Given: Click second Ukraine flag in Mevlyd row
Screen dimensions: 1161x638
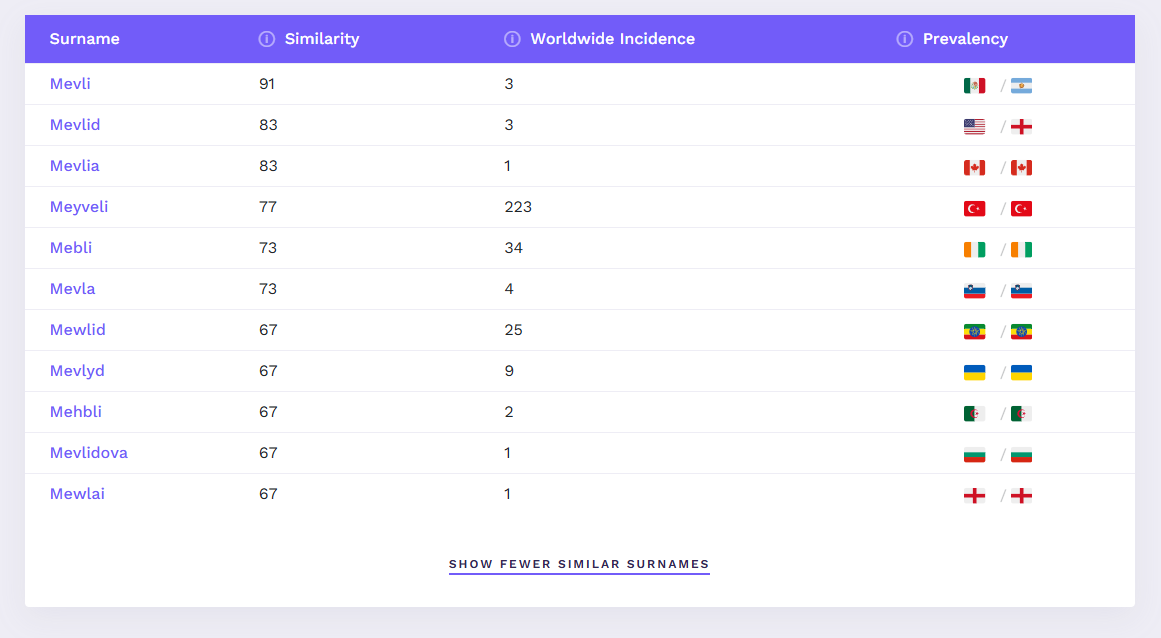Looking at the screenshot, I should coord(1021,373).
